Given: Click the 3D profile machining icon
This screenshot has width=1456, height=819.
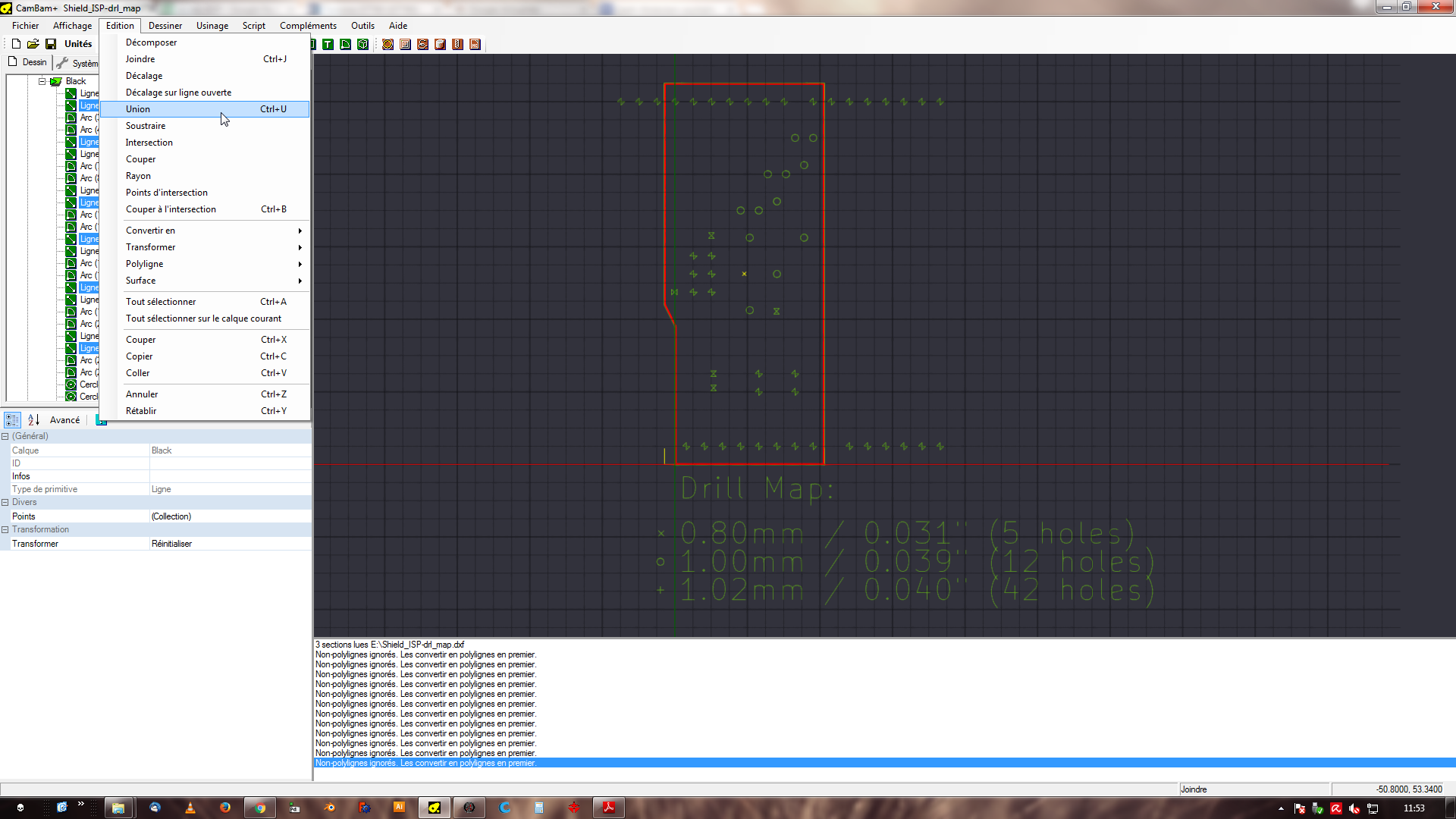Looking at the screenshot, I should 440,45.
